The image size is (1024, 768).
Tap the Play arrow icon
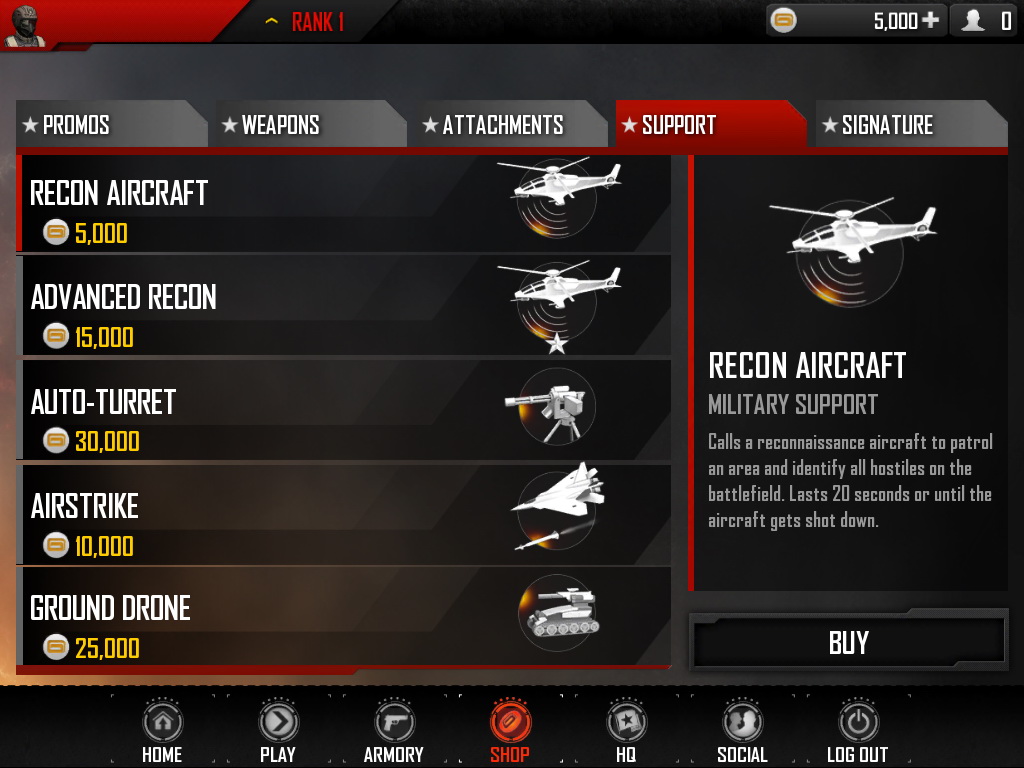click(279, 722)
